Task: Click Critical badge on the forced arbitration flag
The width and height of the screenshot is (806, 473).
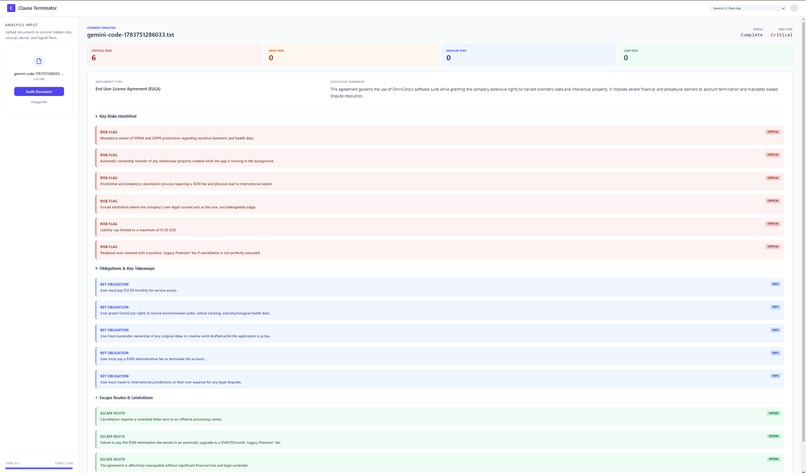Action: coord(773,201)
